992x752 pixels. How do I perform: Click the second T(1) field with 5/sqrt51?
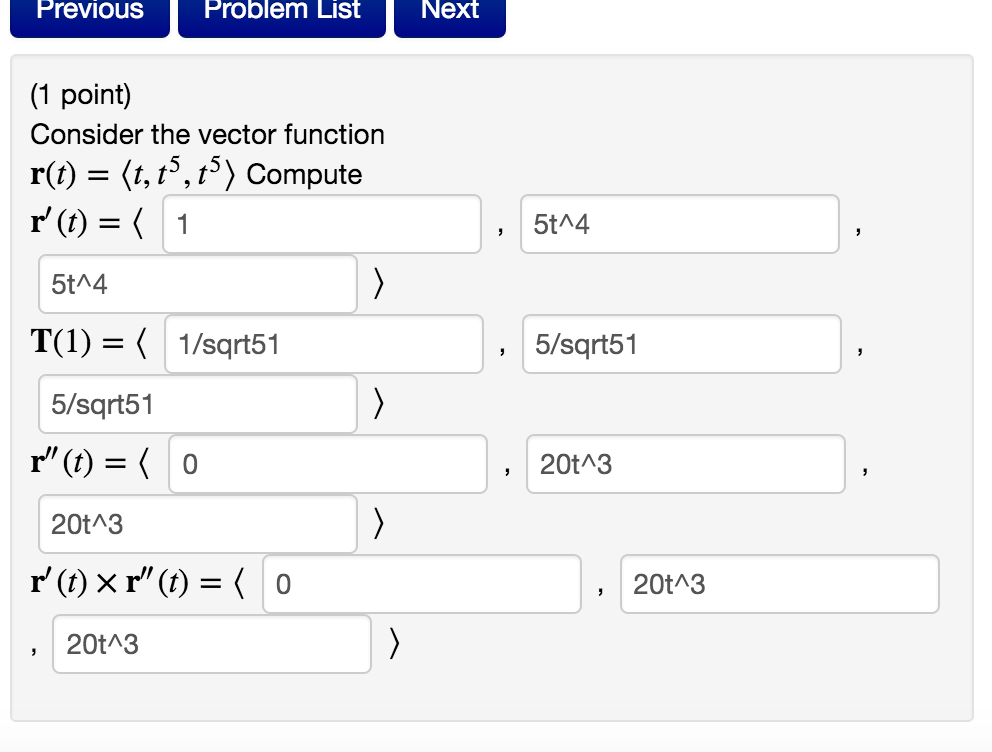point(681,344)
